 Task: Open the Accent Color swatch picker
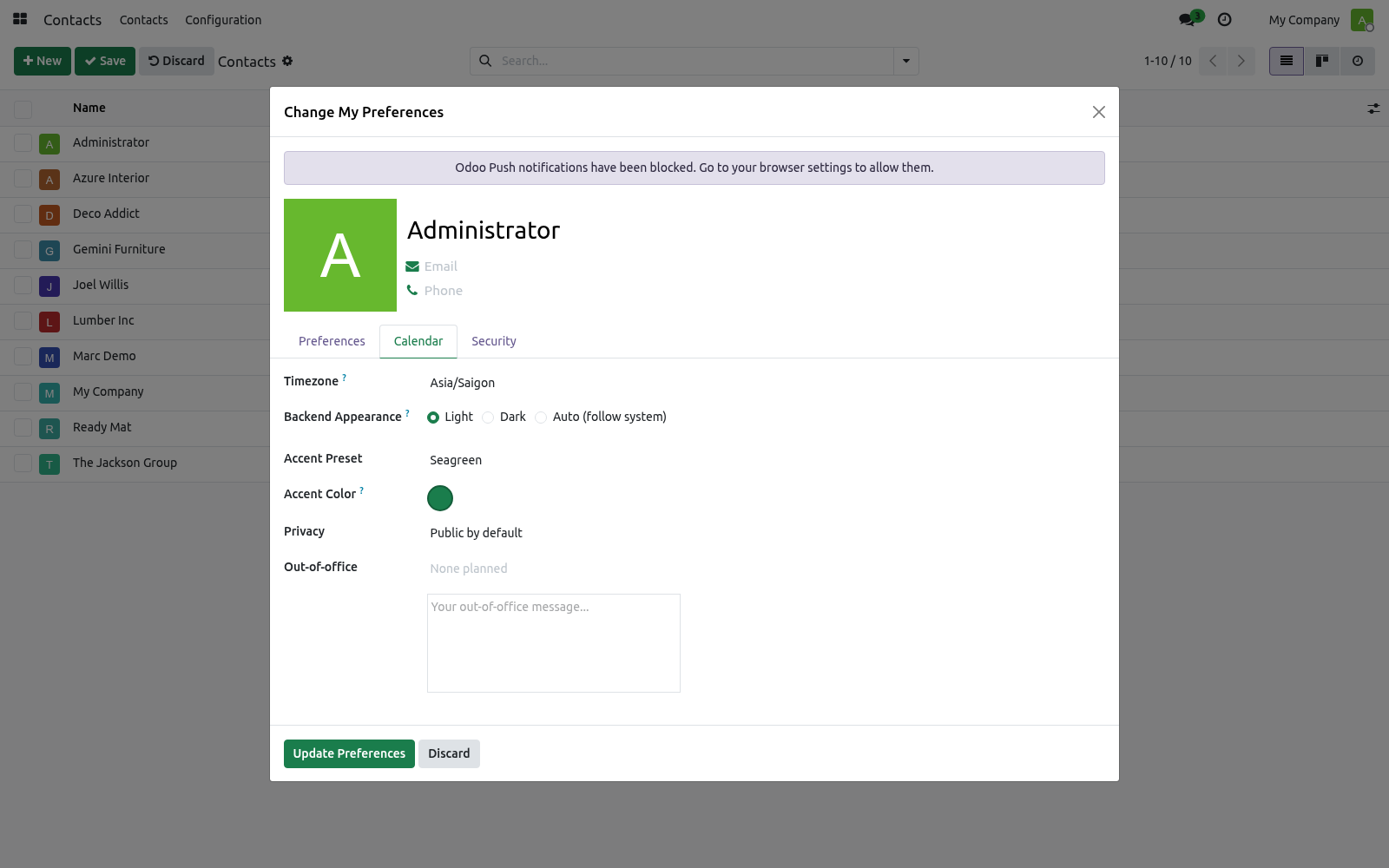(x=440, y=498)
